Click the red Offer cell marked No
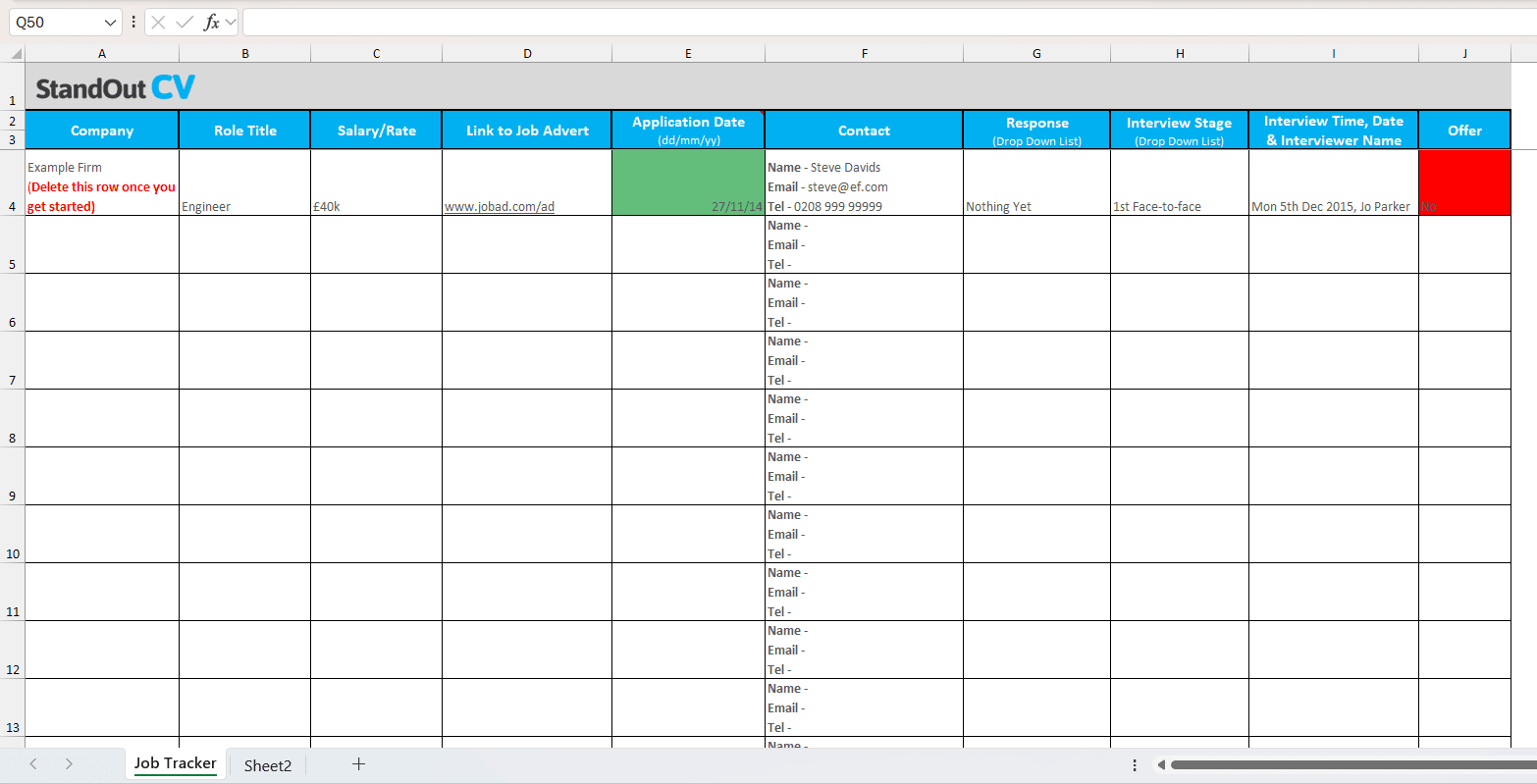The image size is (1537, 784). point(1464,183)
